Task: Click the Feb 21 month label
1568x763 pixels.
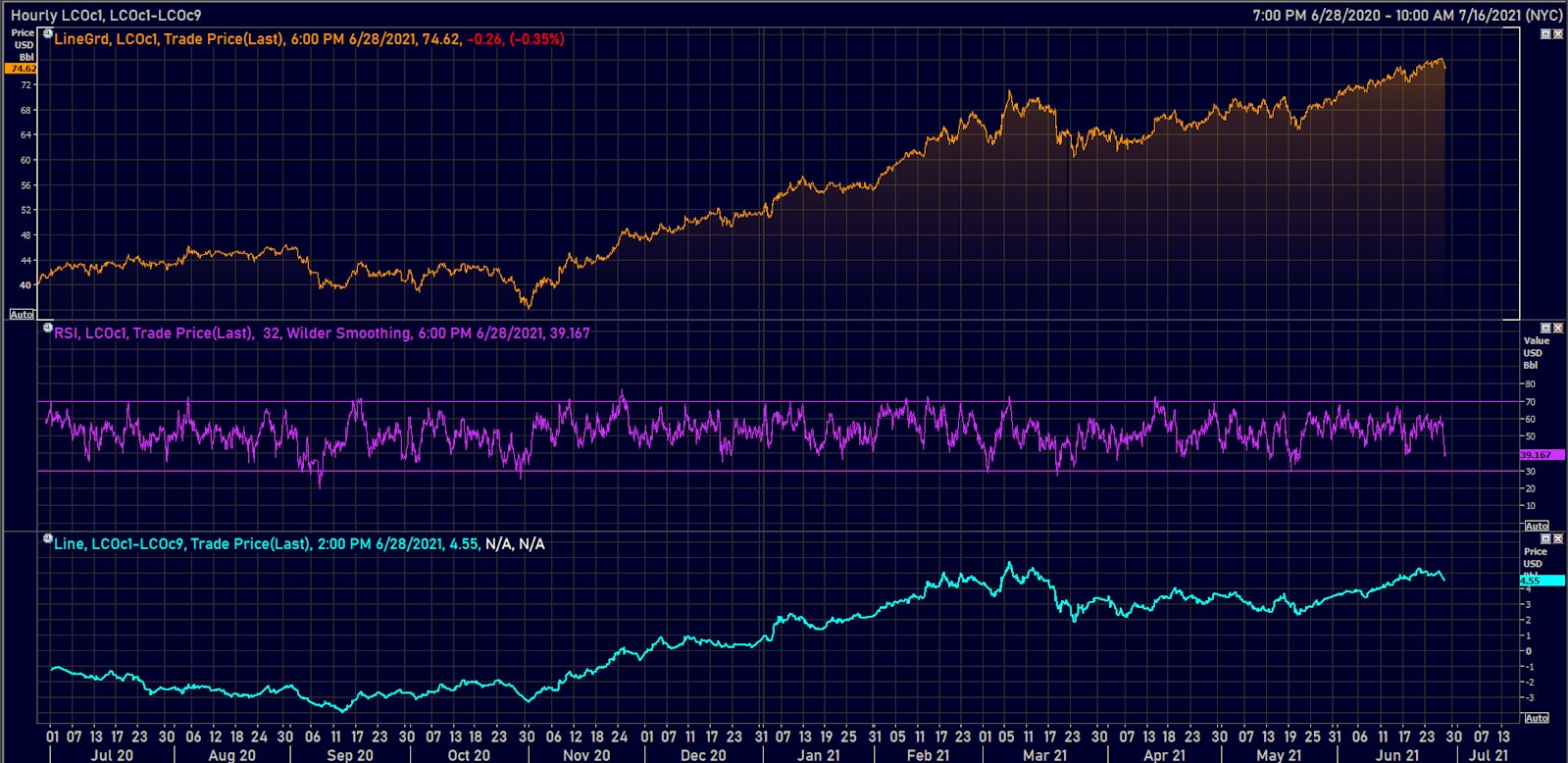Action: [928, 755]
